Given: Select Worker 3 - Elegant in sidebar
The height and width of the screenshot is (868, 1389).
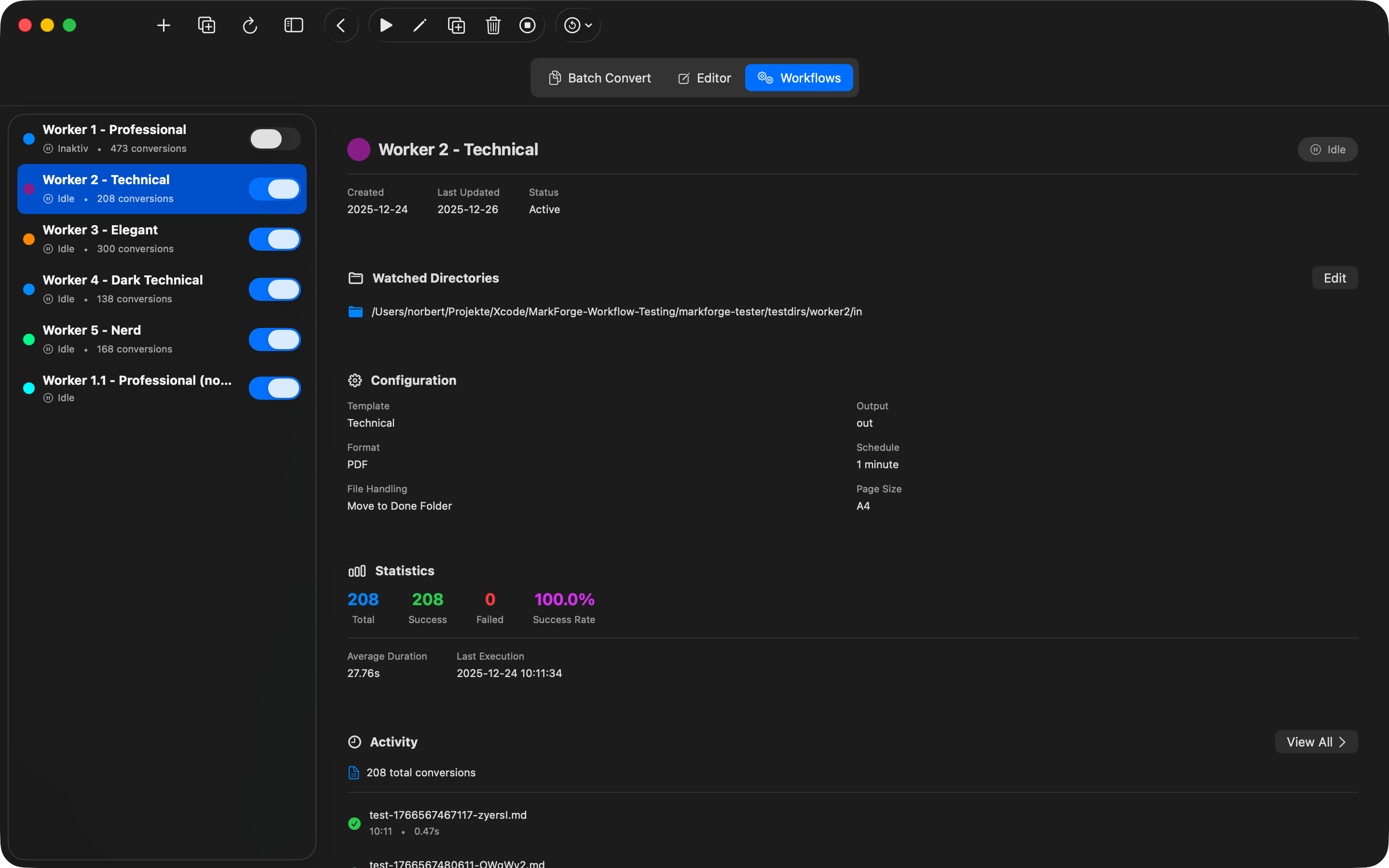Looking at the screenshot, I should tap(162, 239).
